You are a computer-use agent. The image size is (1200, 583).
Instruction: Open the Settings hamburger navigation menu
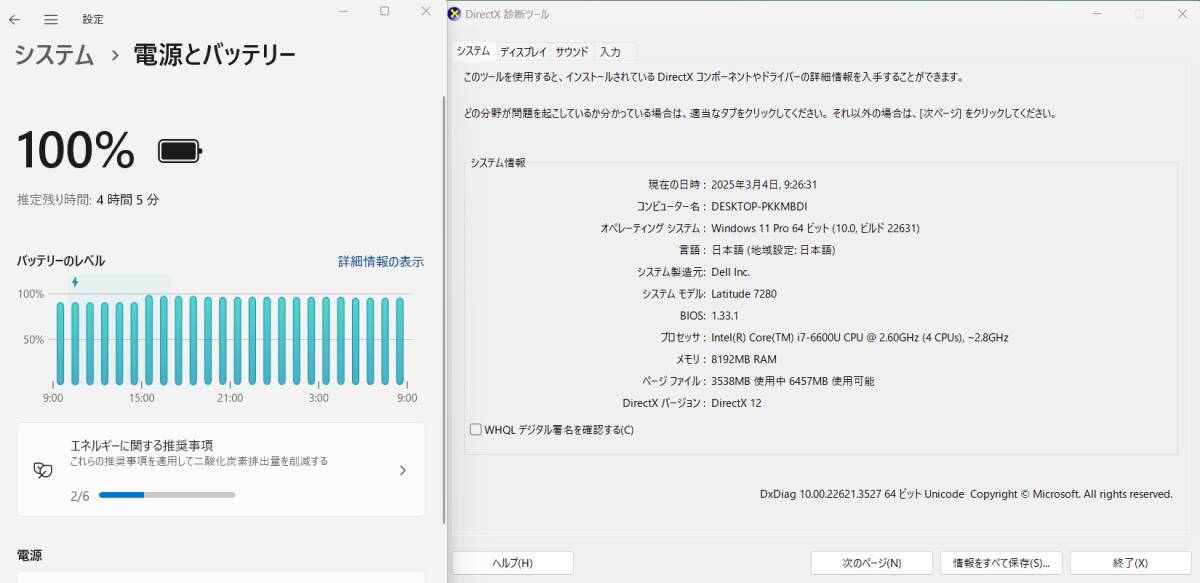[x=51, y=19]
